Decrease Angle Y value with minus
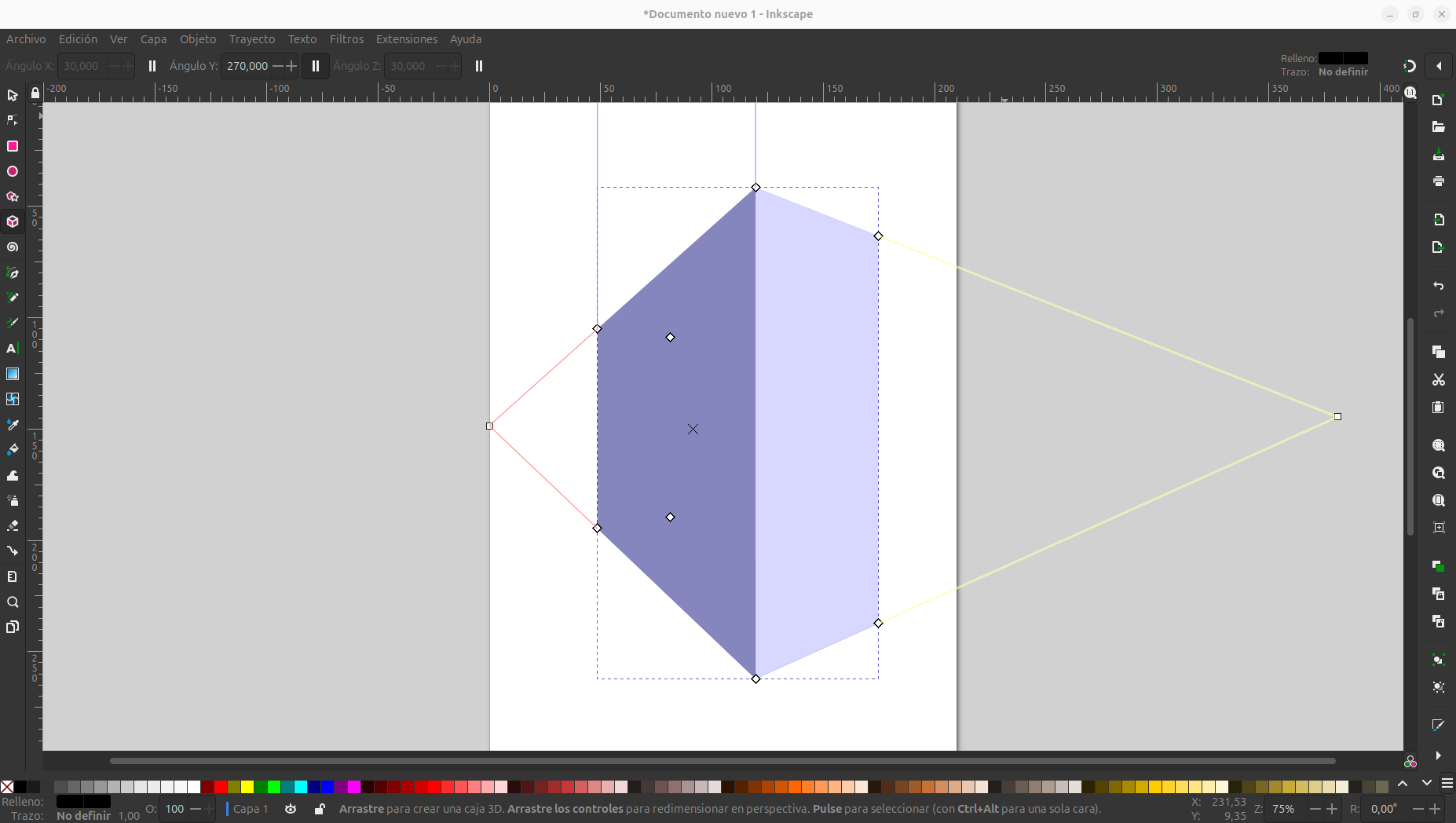1456x823 pixels. (278, 66)
